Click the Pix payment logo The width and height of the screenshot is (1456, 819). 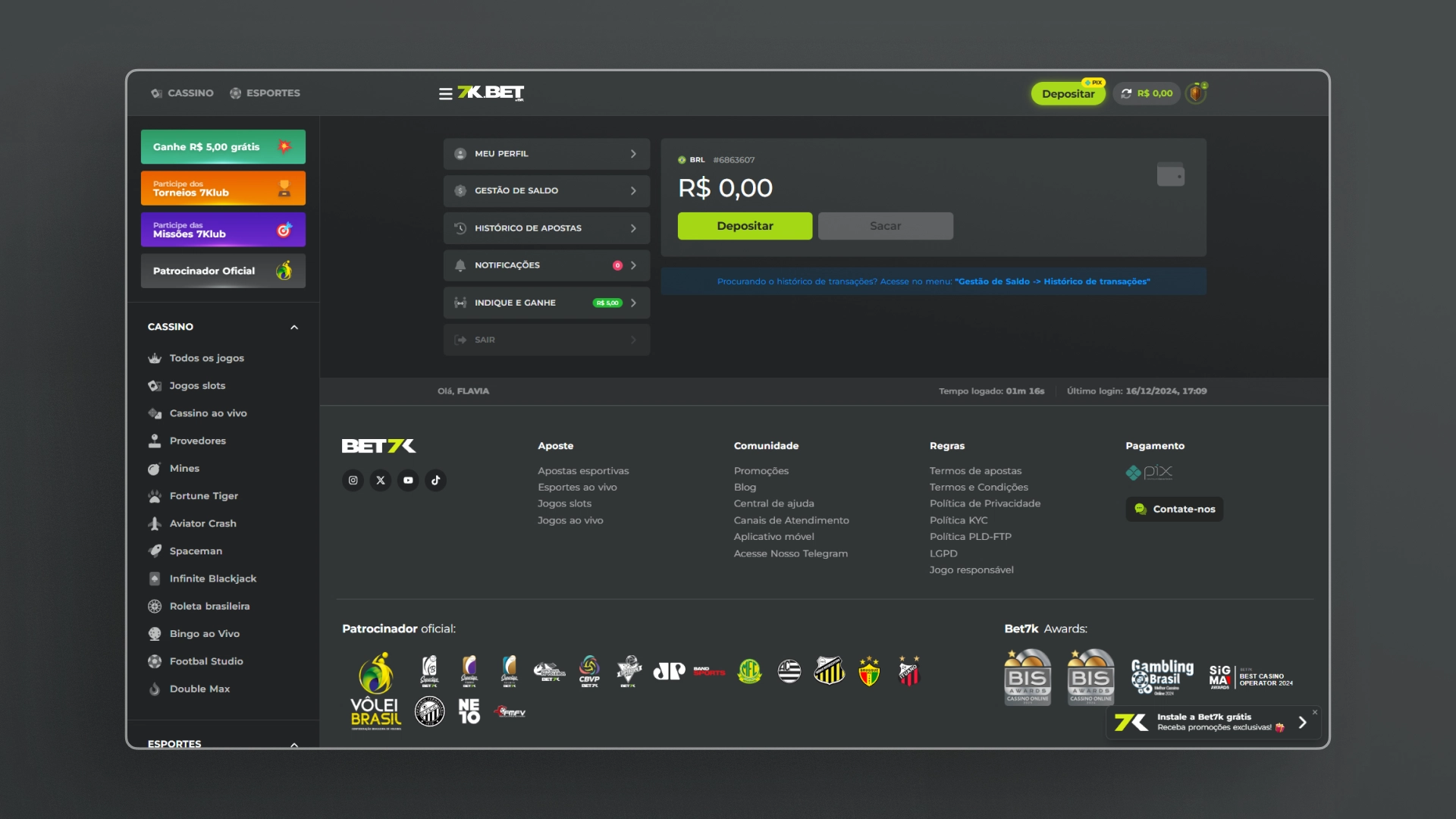pos(1149,472)
